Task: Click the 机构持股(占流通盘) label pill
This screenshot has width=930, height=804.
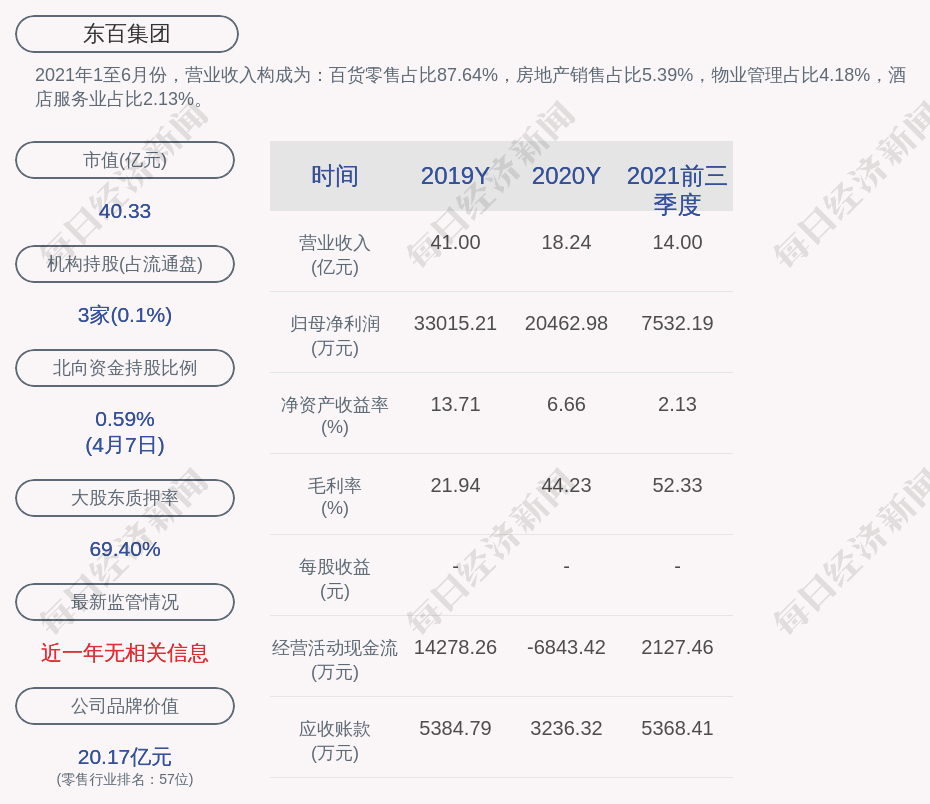Action: pos(125,264)
